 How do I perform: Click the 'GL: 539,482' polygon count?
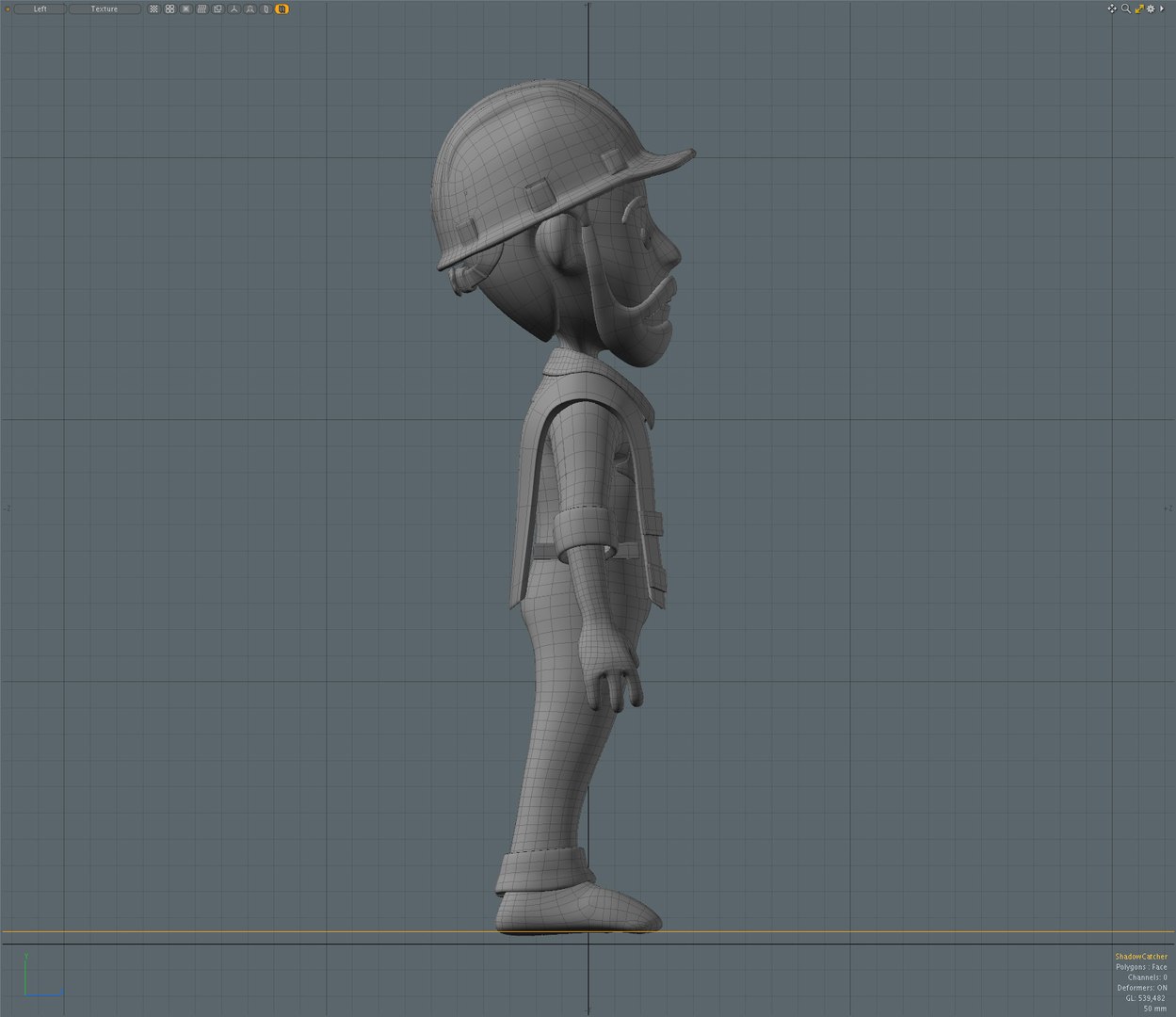tap(1146, 998)
